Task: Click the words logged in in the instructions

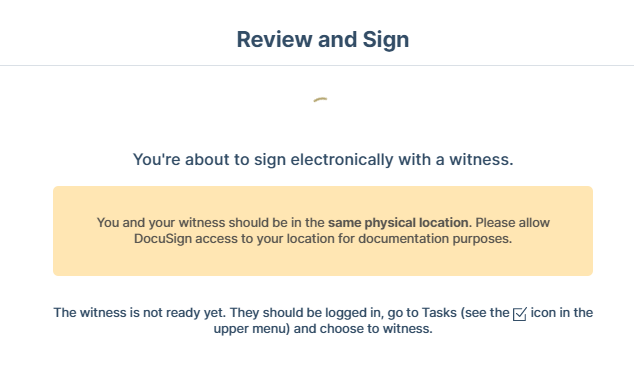Action: coord(354,313)
